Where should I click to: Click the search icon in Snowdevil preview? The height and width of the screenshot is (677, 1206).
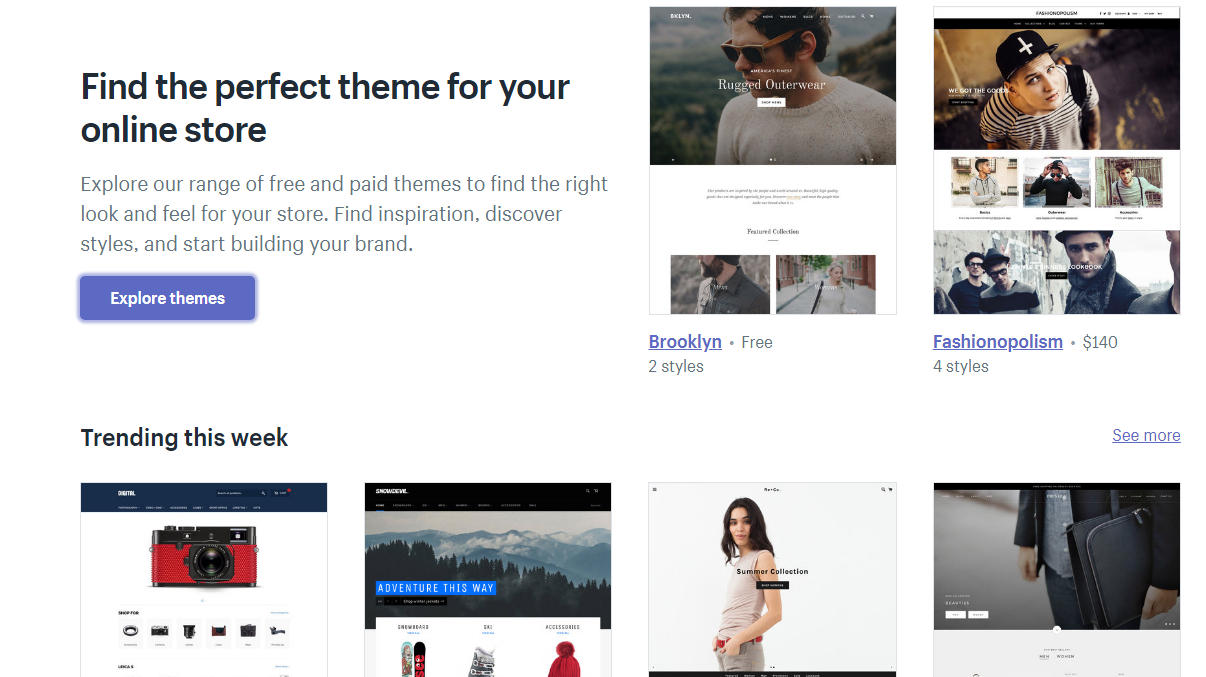587,491
